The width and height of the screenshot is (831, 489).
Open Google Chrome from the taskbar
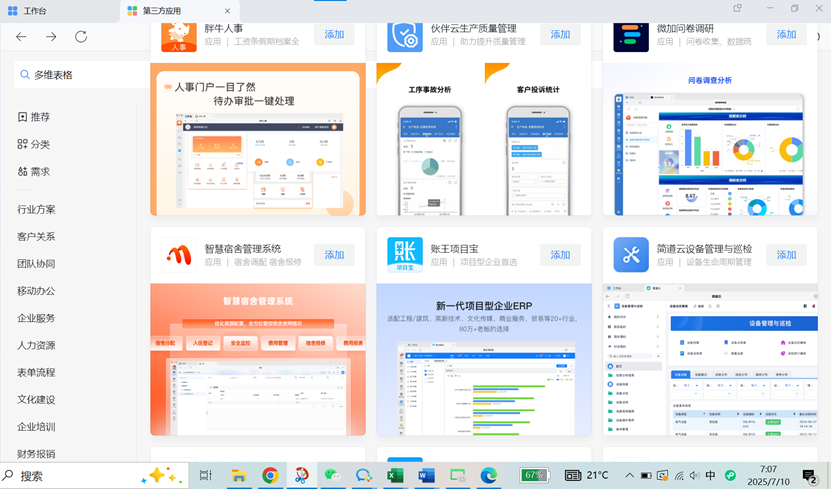(x=270, y=475)
